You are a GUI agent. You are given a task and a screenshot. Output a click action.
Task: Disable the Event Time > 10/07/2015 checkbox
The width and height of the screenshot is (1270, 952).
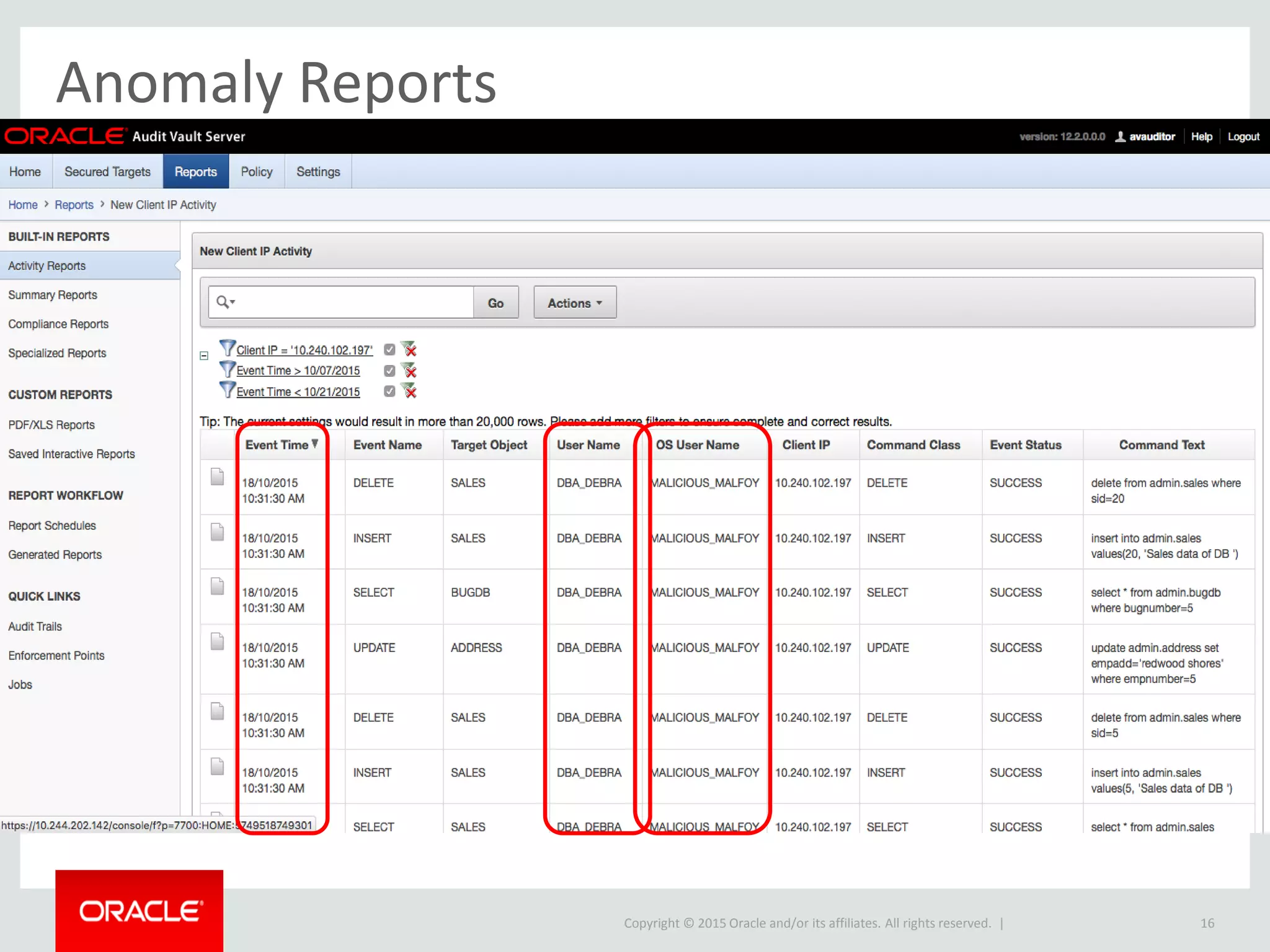(x=389, y=371)
